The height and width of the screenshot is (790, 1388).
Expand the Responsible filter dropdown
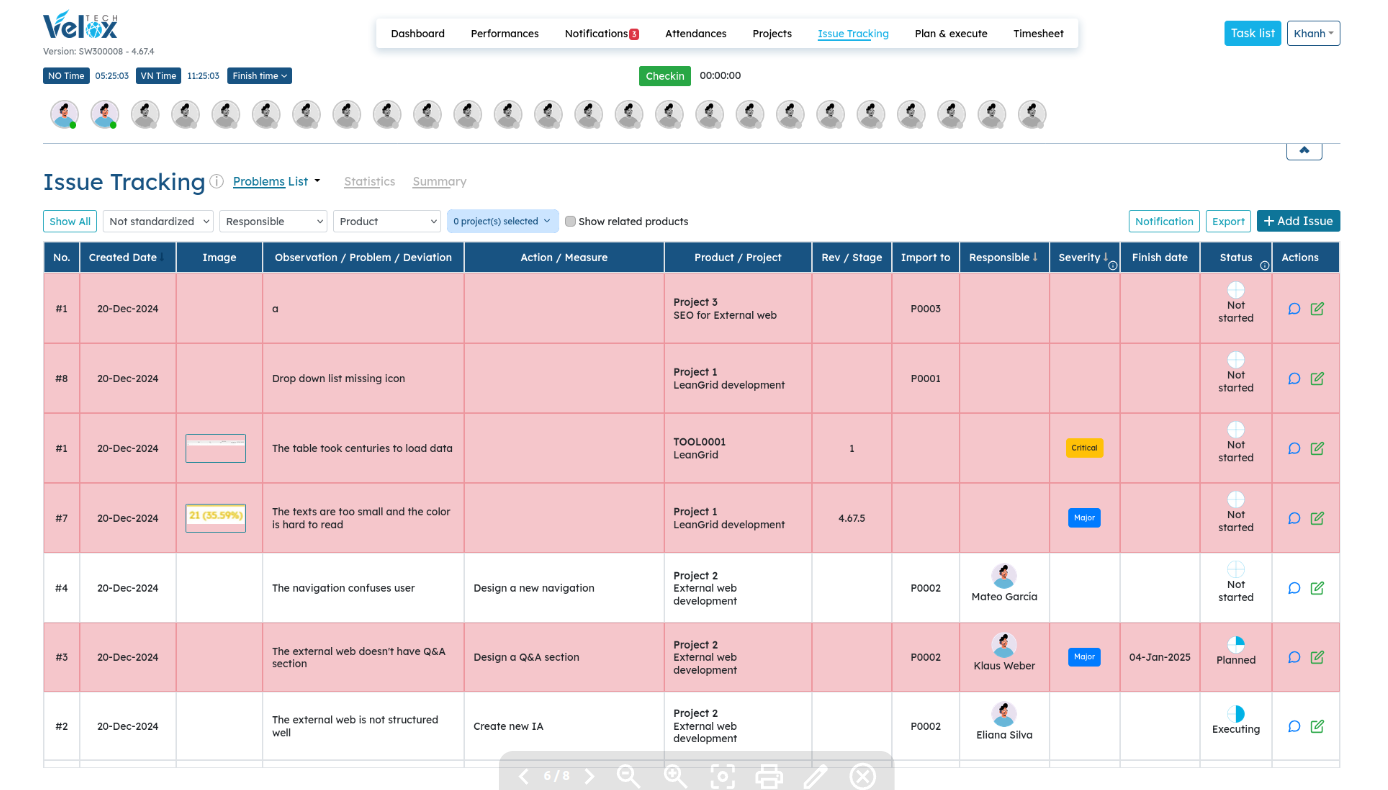click(x=274, y=222)
